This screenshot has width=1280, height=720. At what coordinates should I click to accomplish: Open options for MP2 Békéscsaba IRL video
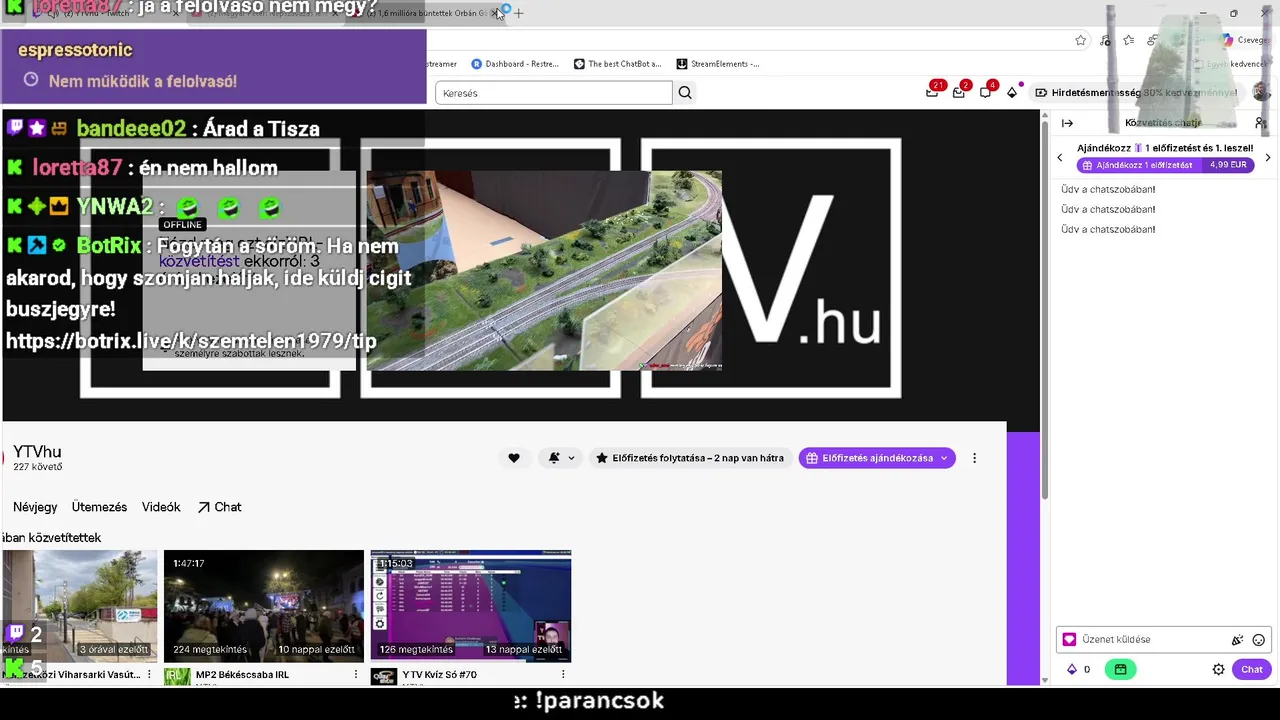[x=356, y=675]
